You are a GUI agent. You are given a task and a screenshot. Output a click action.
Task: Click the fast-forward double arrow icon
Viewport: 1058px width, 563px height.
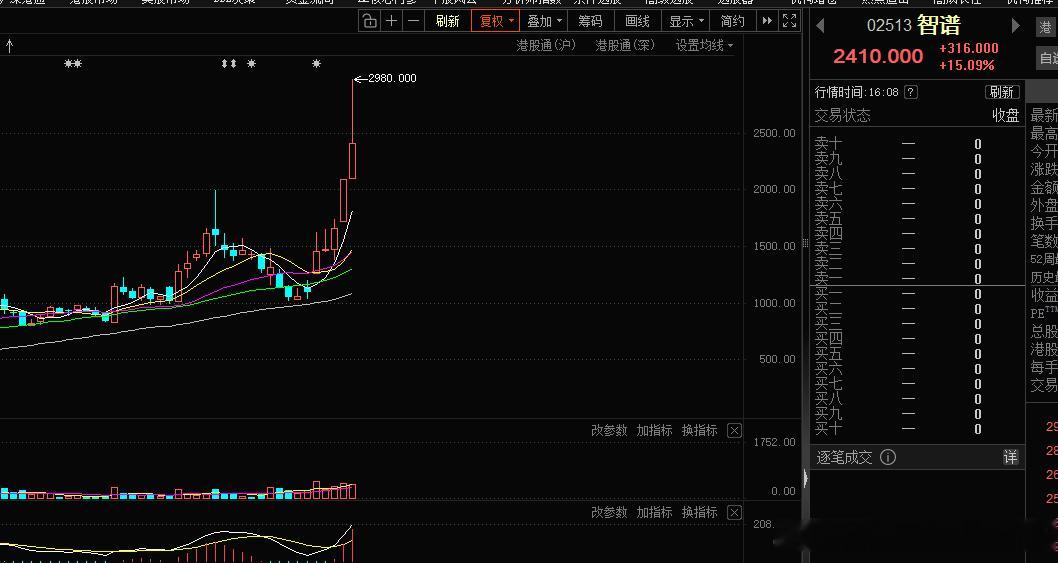767,21
